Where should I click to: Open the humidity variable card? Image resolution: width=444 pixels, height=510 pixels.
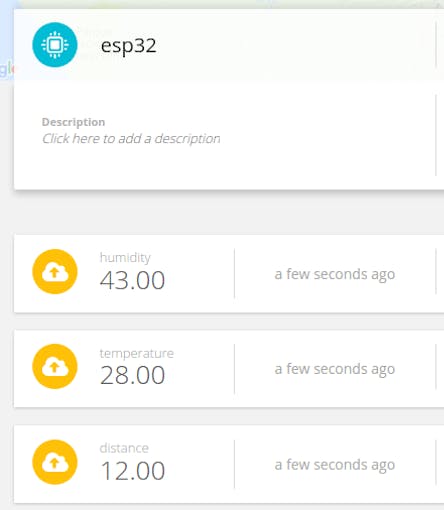229,274
